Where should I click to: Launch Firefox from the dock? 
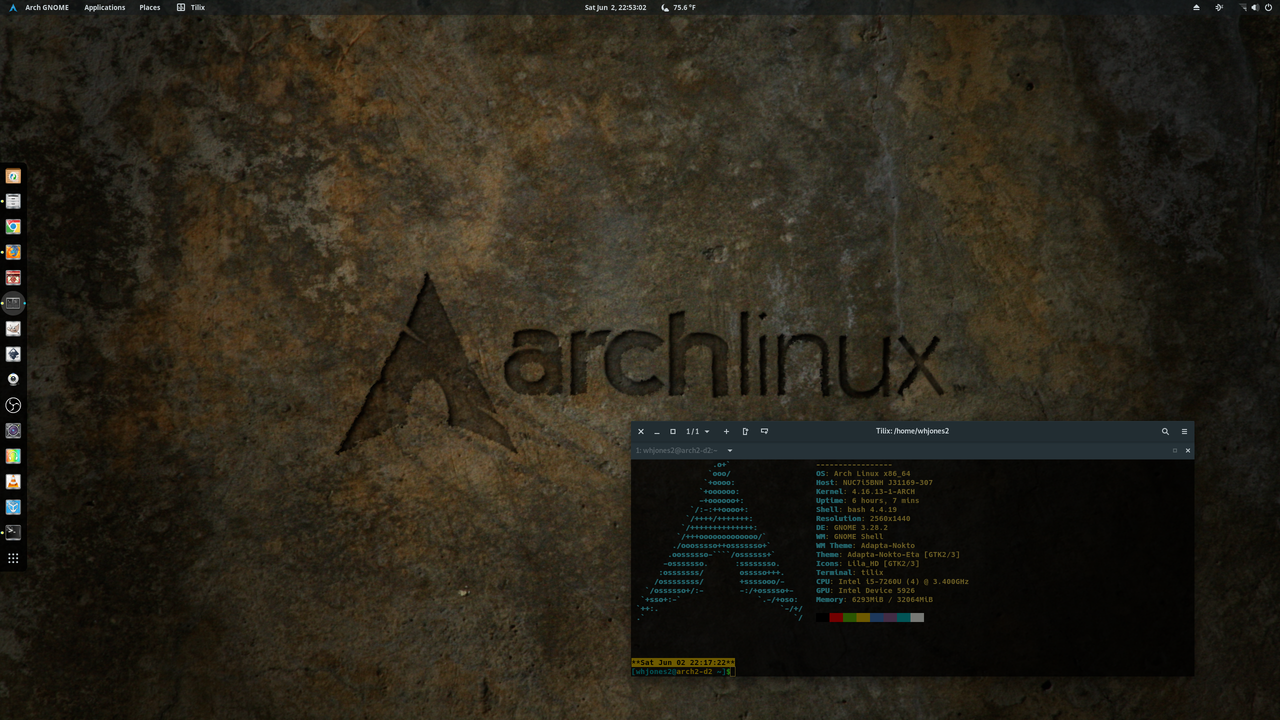[13, 252]
